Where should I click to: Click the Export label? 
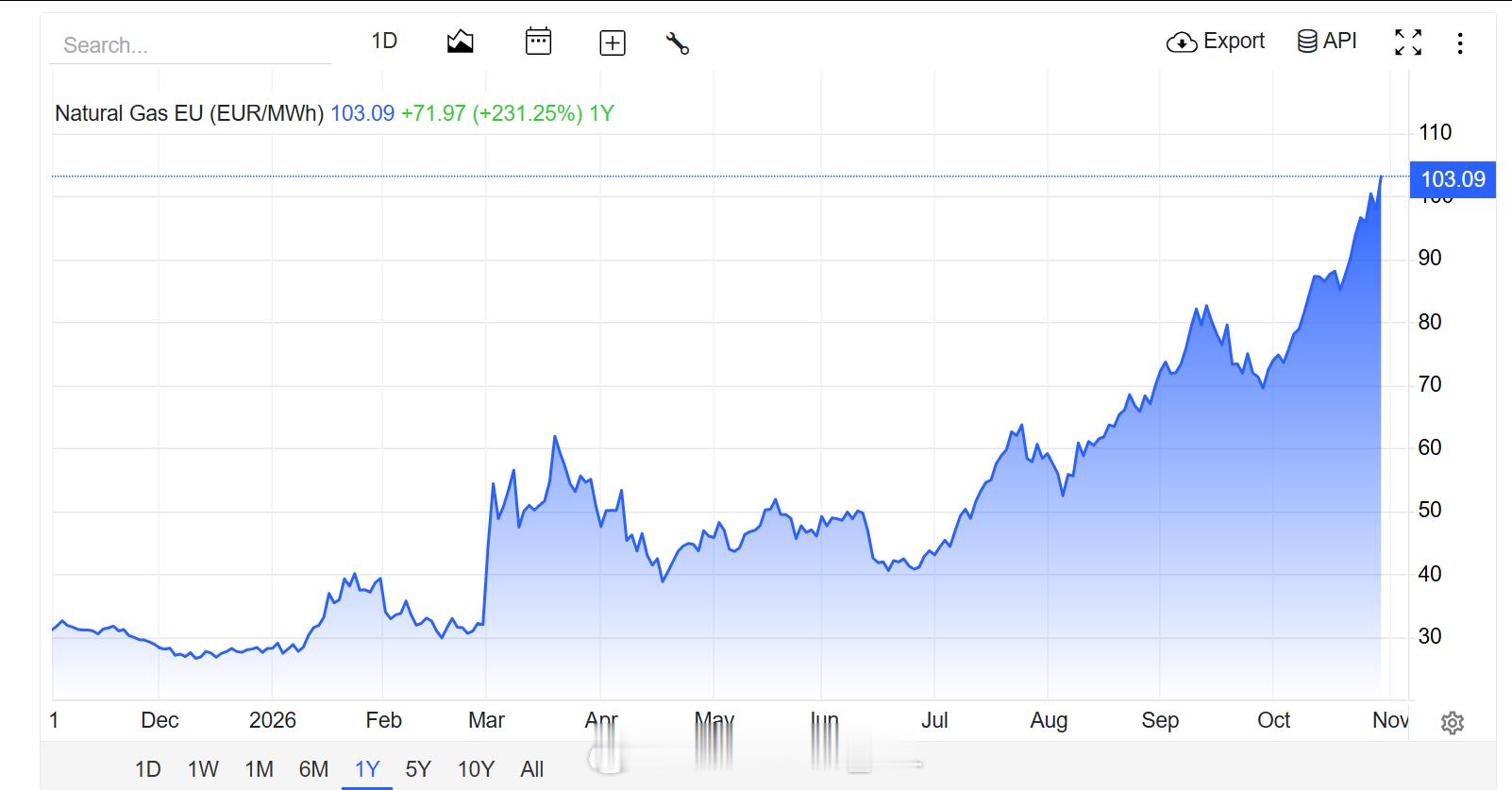1234,42
